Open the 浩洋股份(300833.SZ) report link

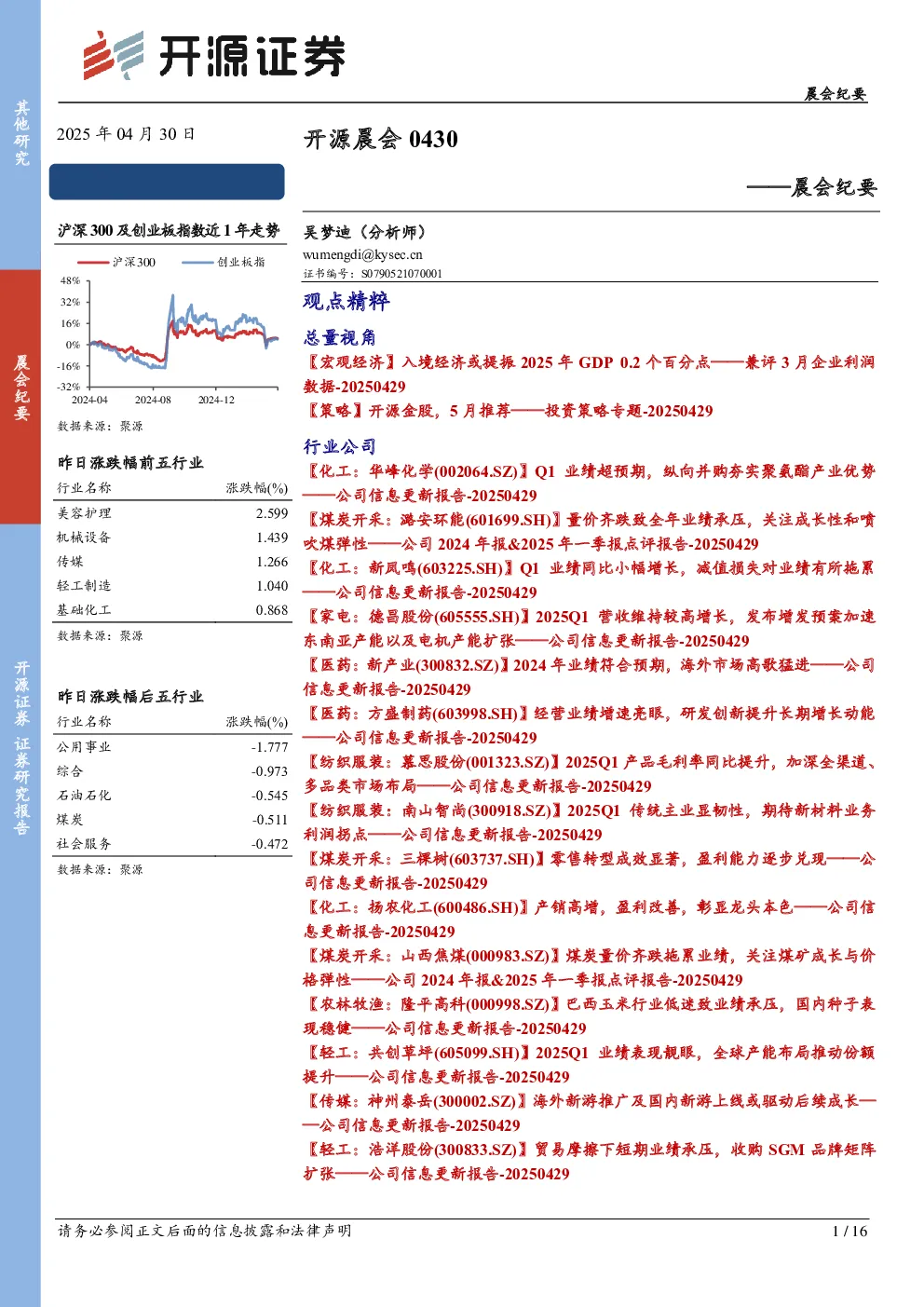point(589,1162)
